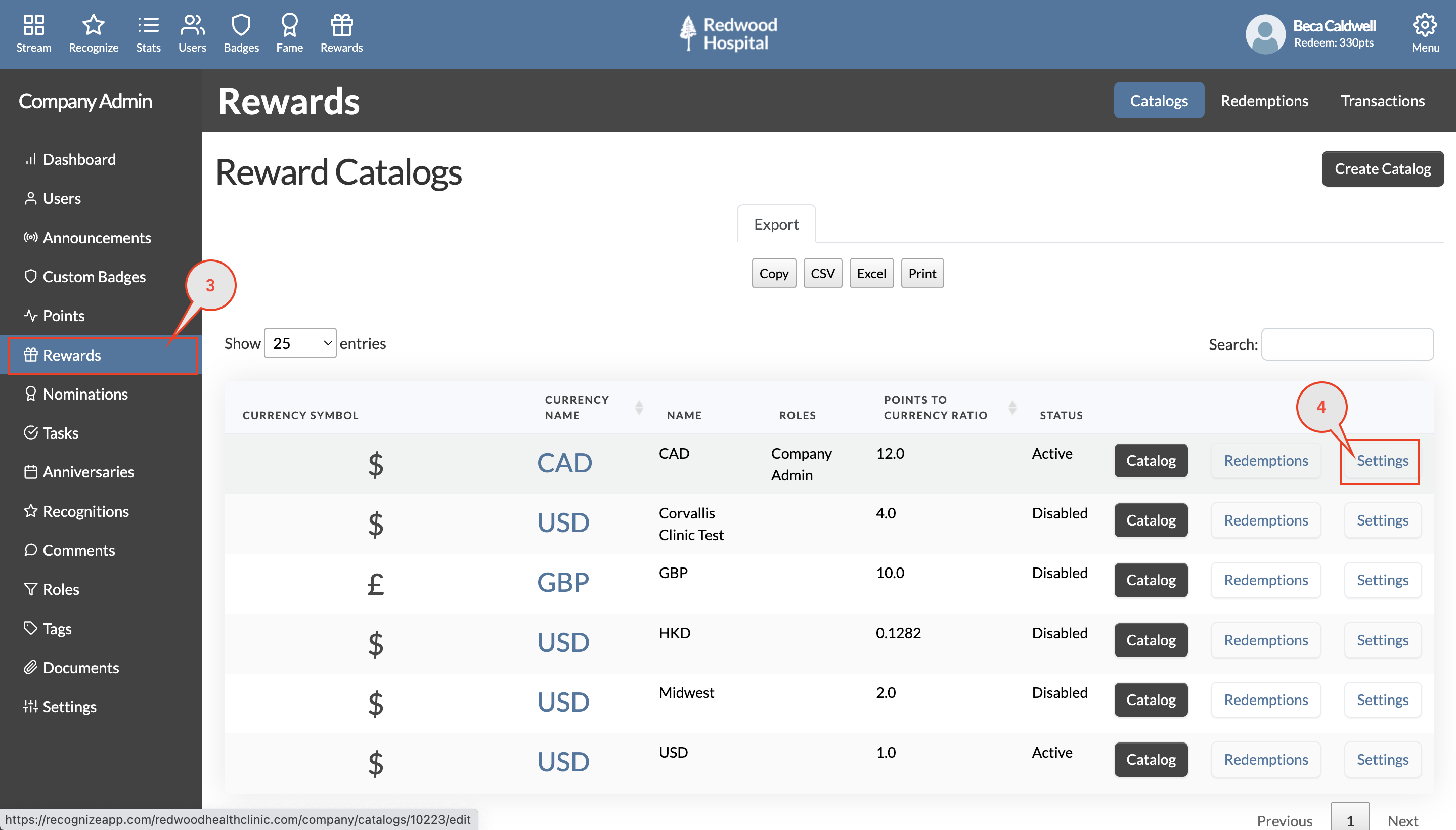Open Redemptions for the GBP catalog

pos(1265,580)
